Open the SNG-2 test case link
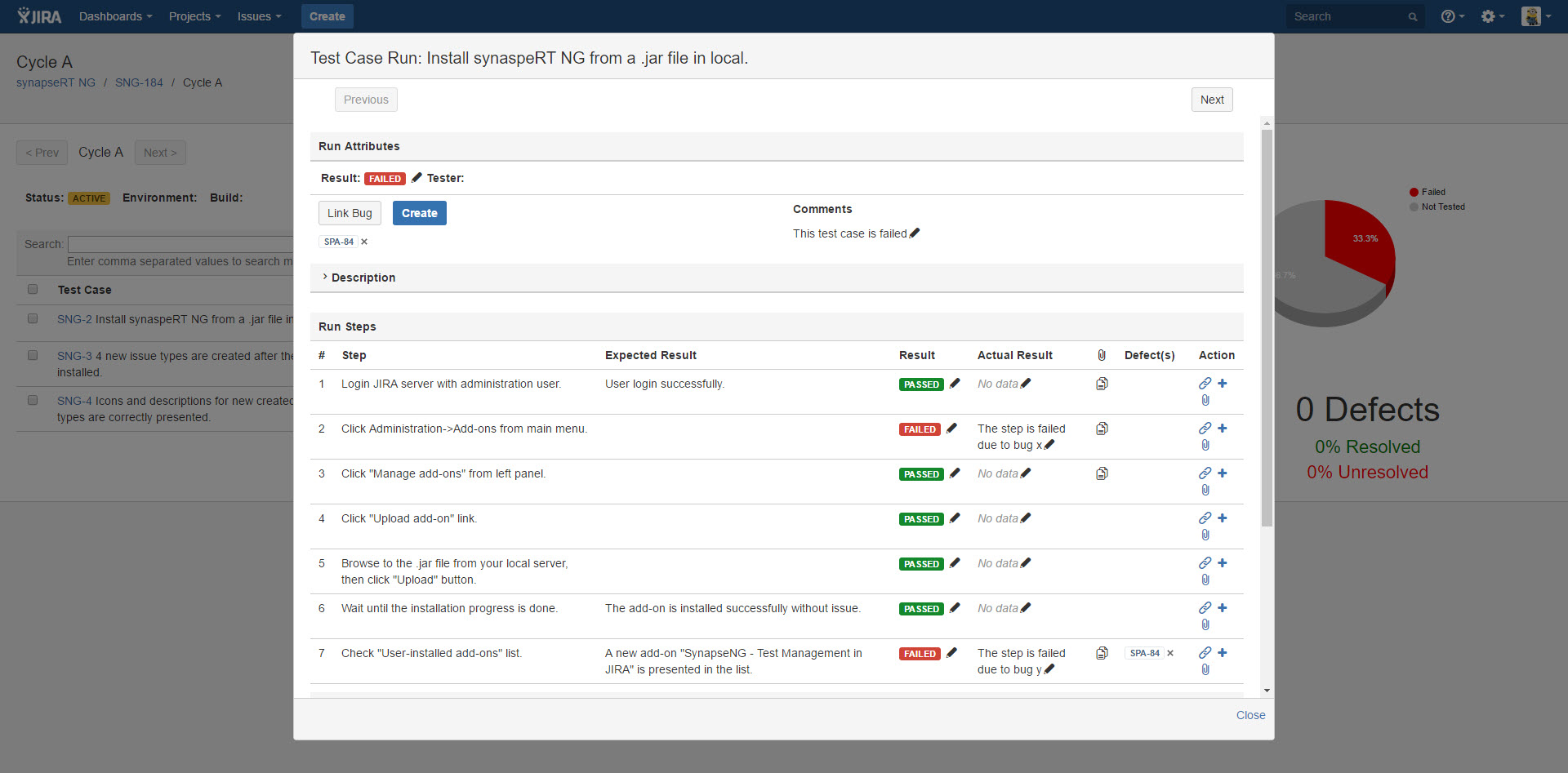The image size is (1568, 773). pyautogui.click(x=74, y=319)
